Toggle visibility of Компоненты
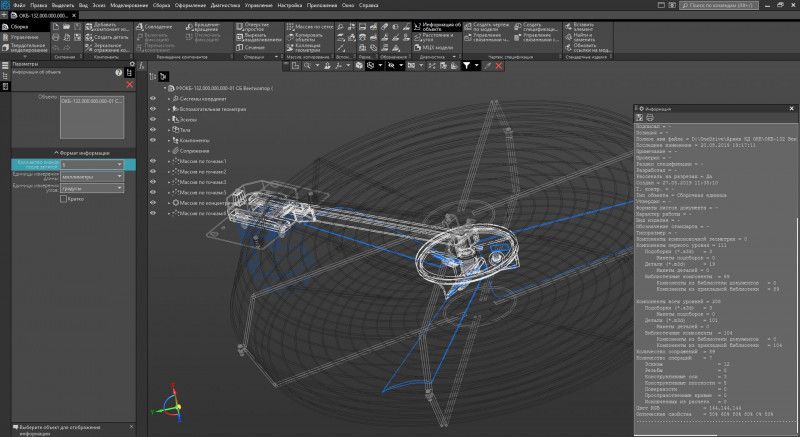The width and height of the screenshot is (800, 437). point(153,140)
